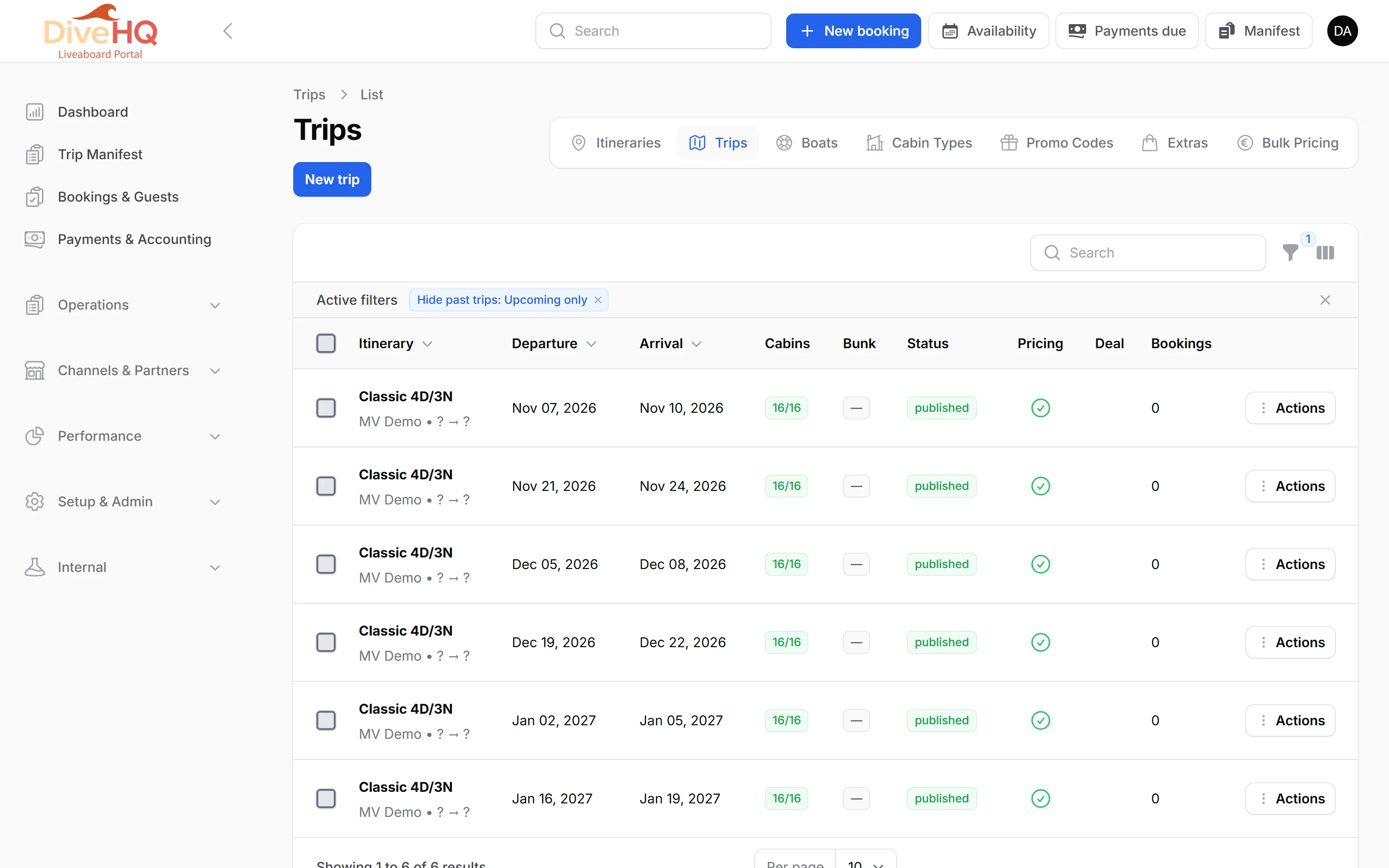Open the table filter funnel icon
Screen dimensions: 1389x868
click(x=1290, y=253)
